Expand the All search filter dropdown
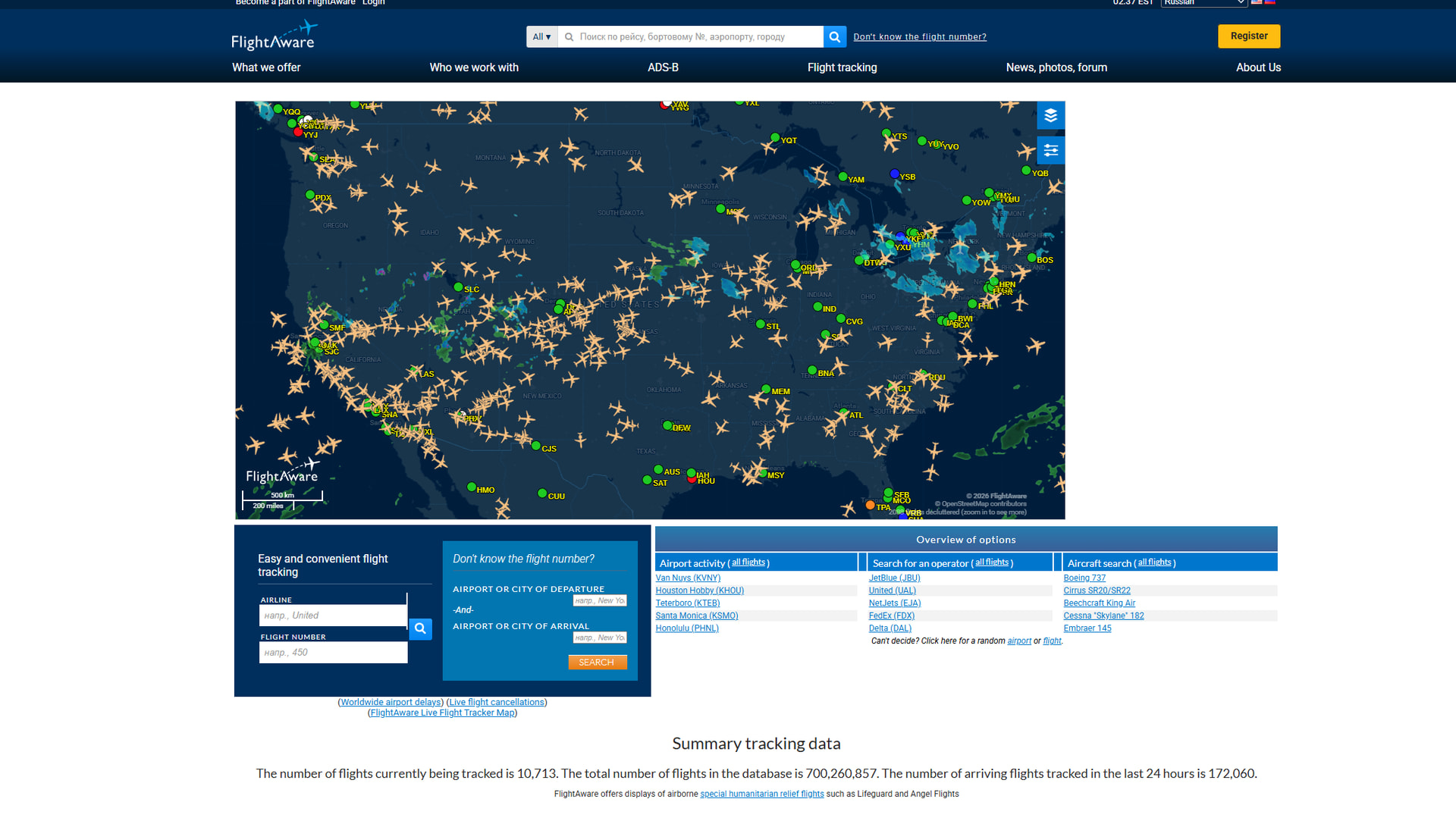 pos(541,36)
